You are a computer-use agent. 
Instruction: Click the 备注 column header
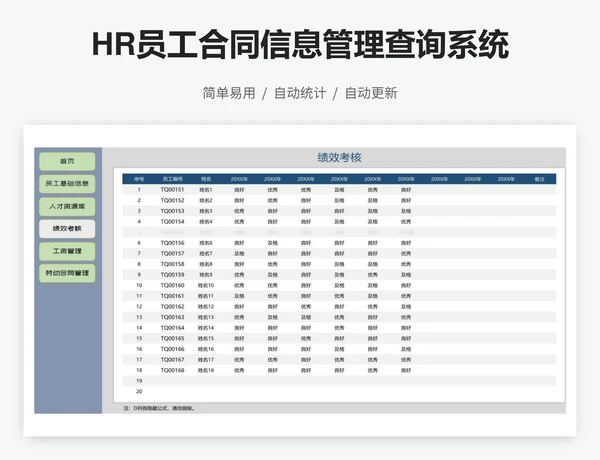point(539,179)
